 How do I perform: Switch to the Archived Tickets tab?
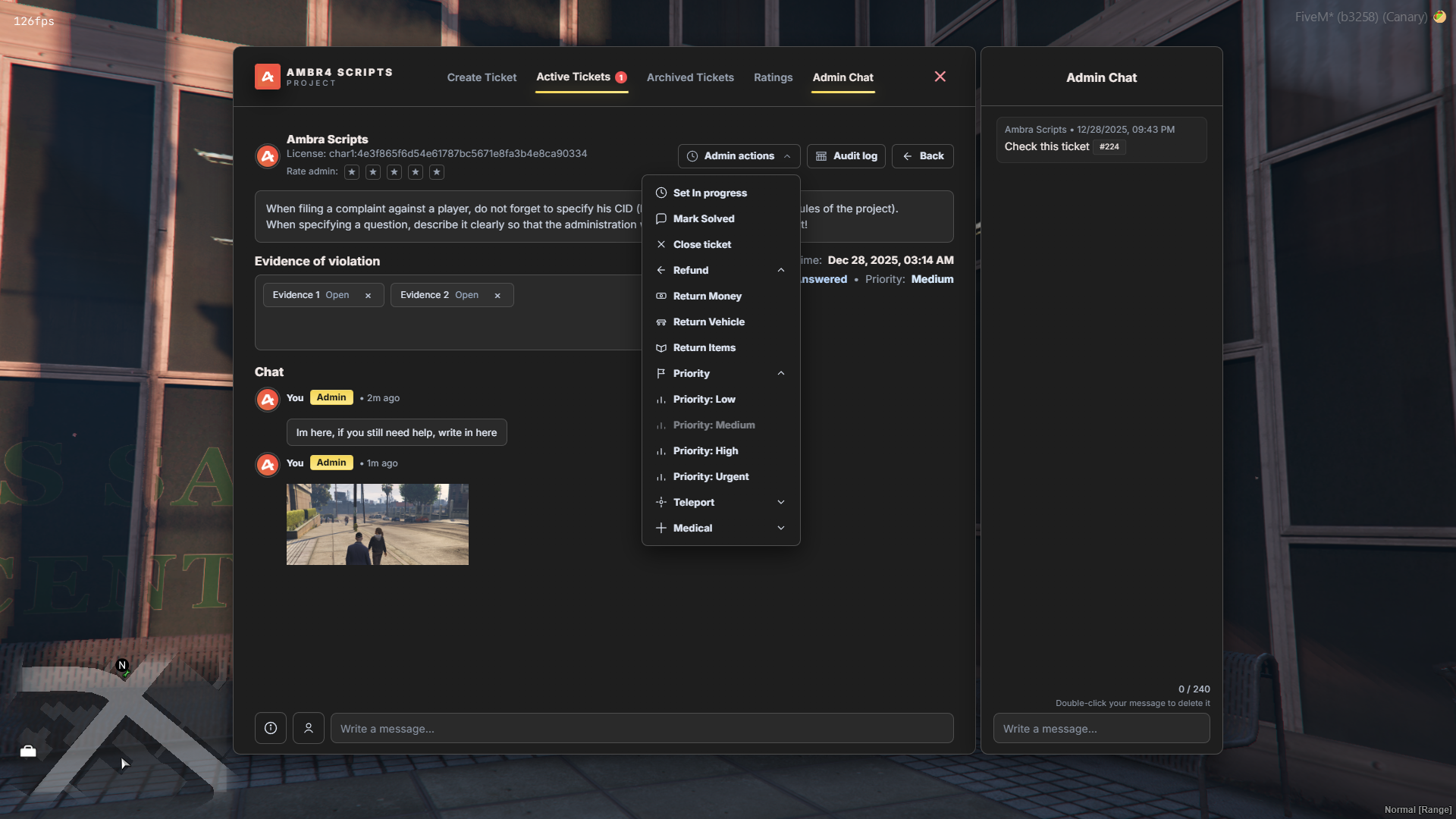tap(690, 77)
